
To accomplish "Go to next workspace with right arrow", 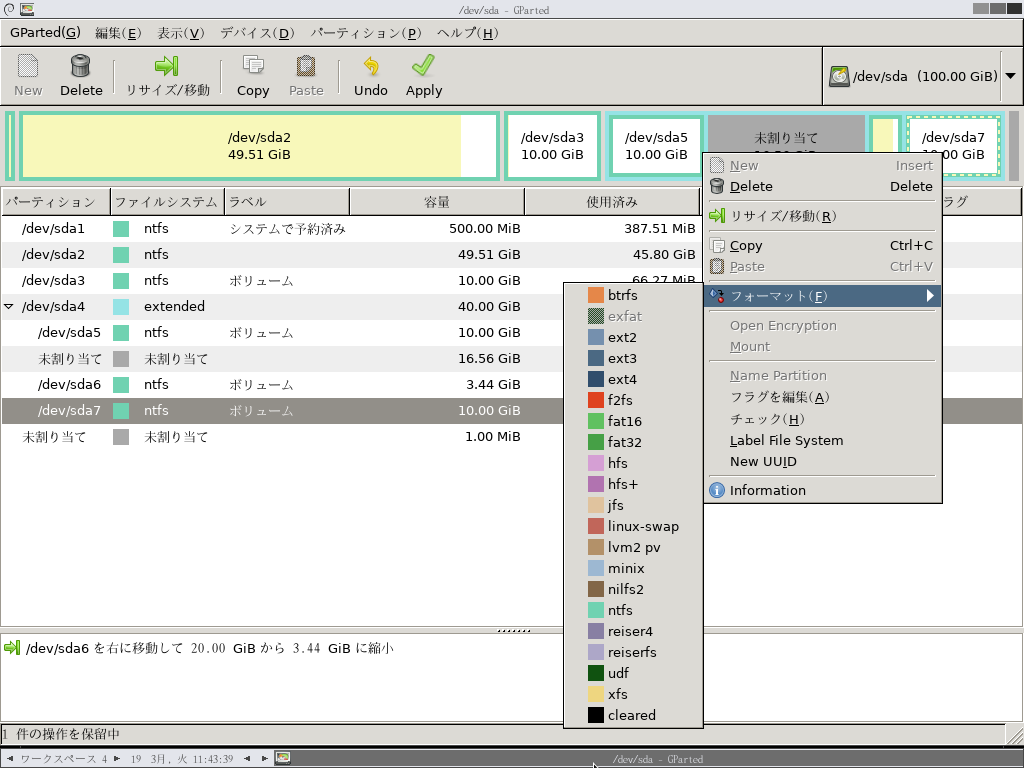I will pyautogui.click(x=117, y=758).
